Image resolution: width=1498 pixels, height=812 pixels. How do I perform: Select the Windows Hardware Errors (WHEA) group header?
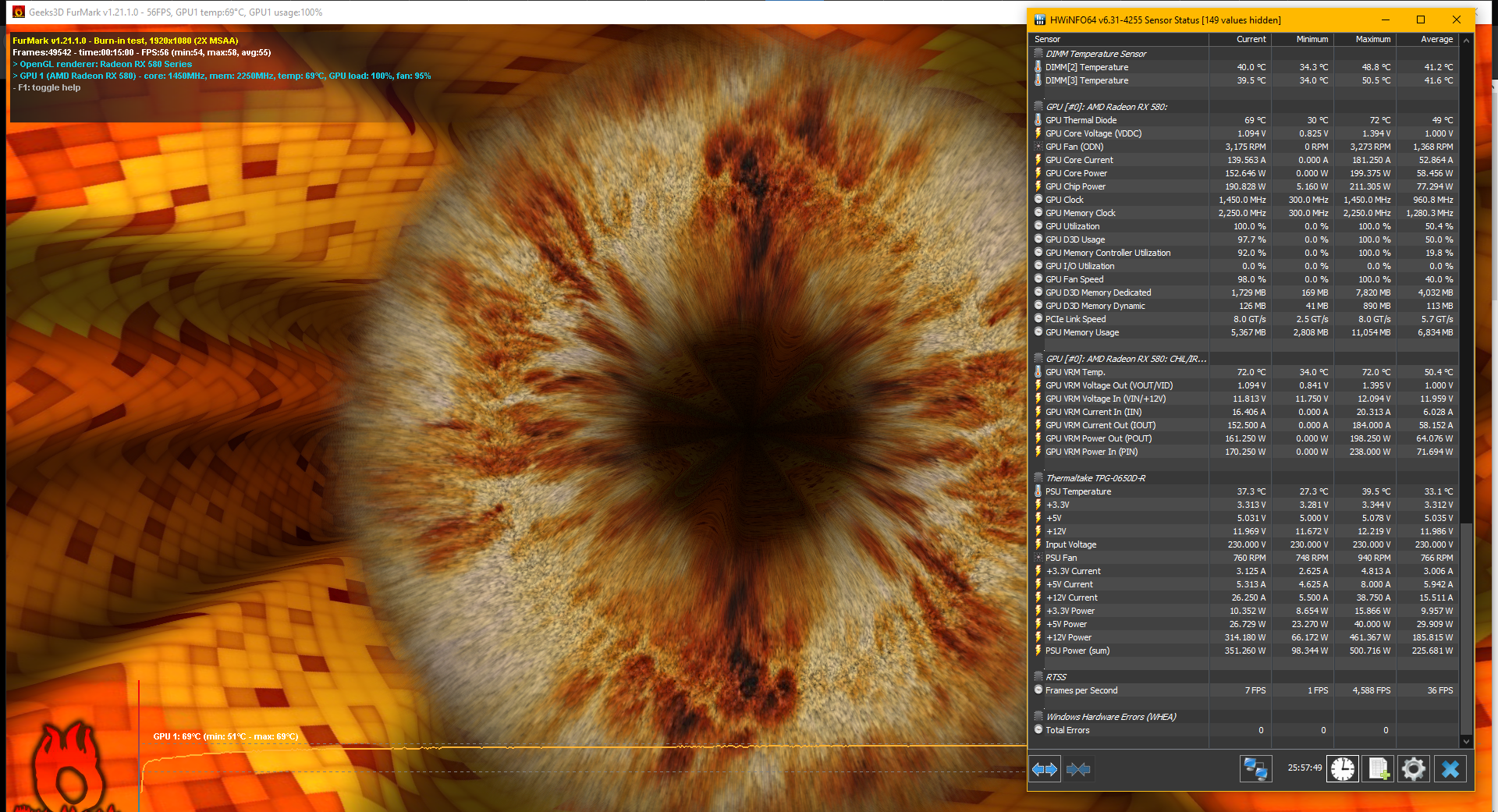coord(1111,717)
